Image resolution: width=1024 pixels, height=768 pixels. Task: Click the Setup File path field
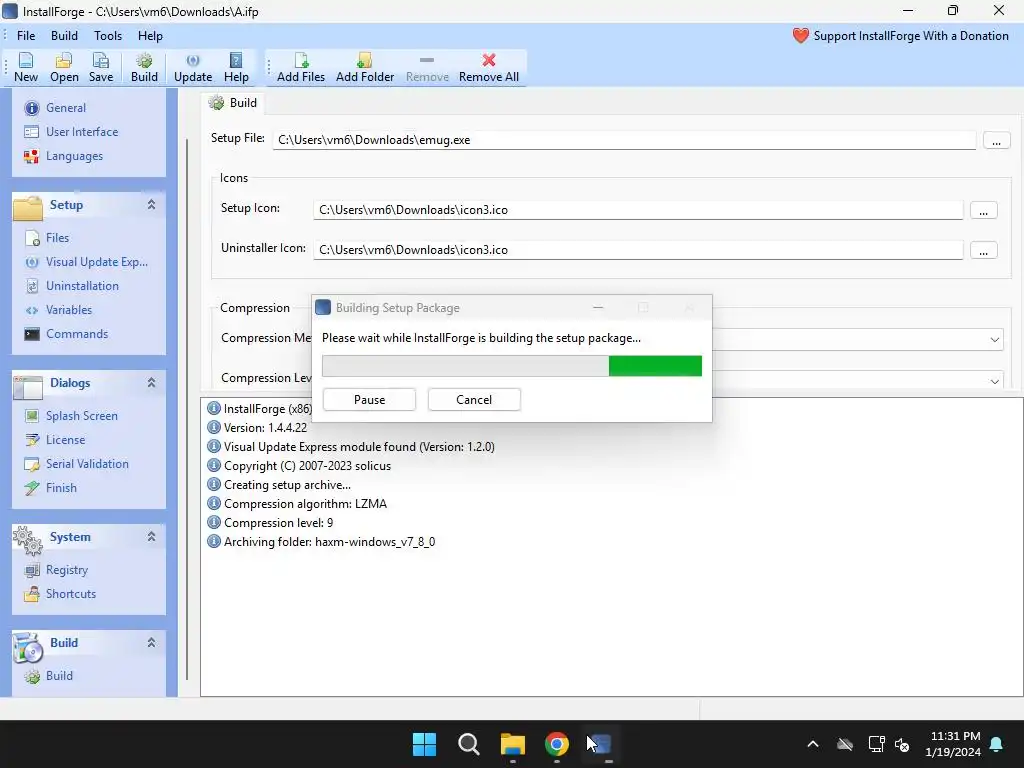tap(624, 140)
